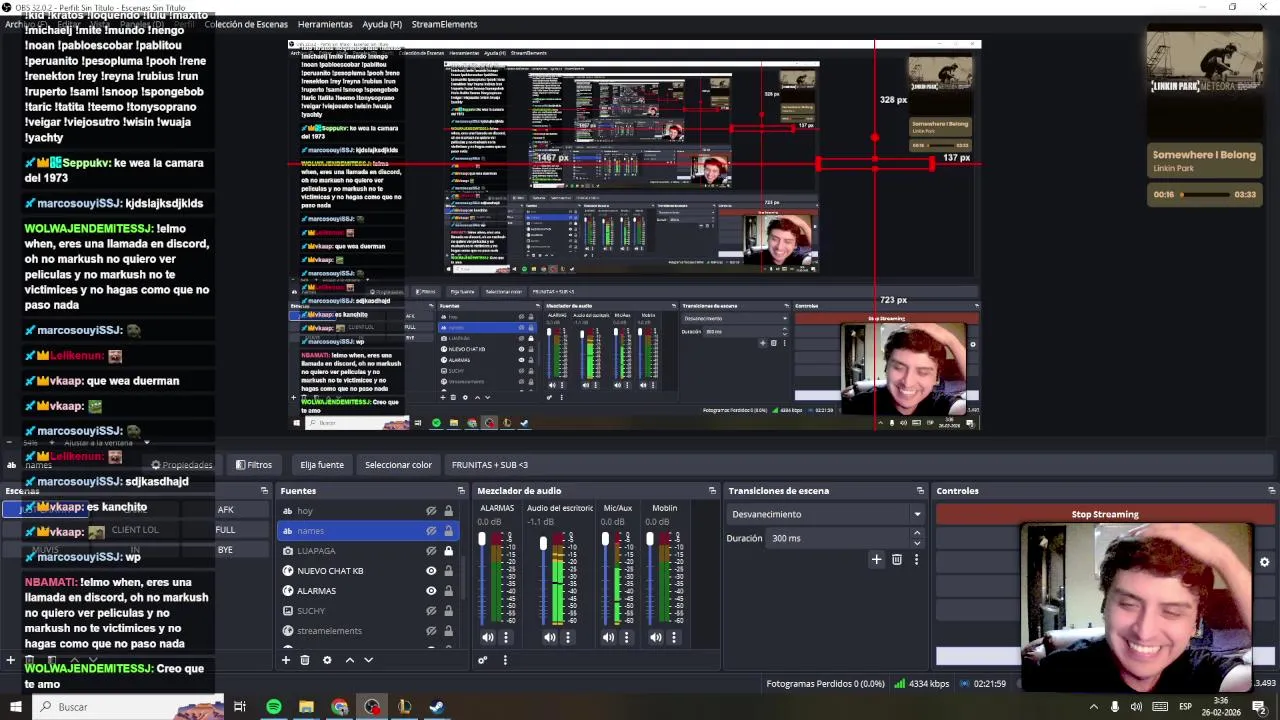Screen dimensions: 1280x720
Task: Select the SUCHY source row
Action: 366,611
